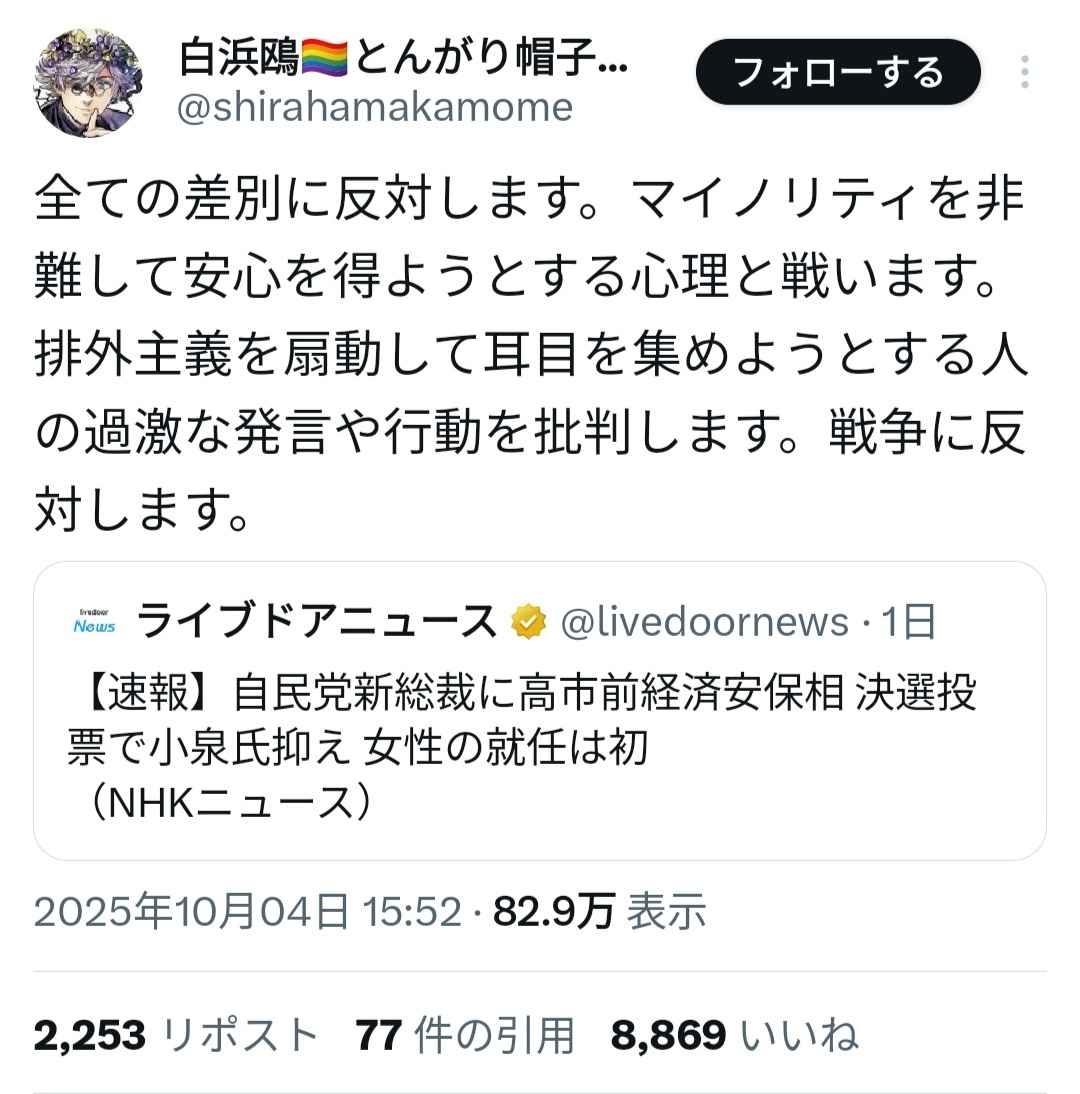Click the 戦争に反対します closing line
Screen dimensions: 1080x1094
click(532, 470)
